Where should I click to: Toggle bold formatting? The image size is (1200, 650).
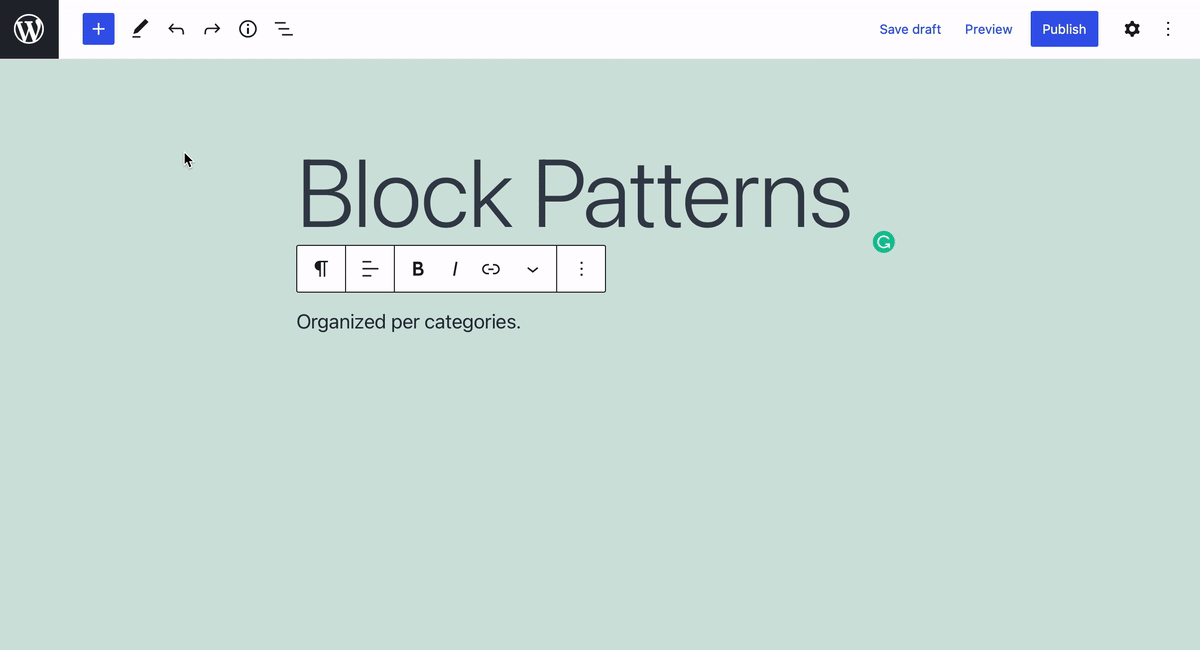pyautogui.click(x=418, y=269)
